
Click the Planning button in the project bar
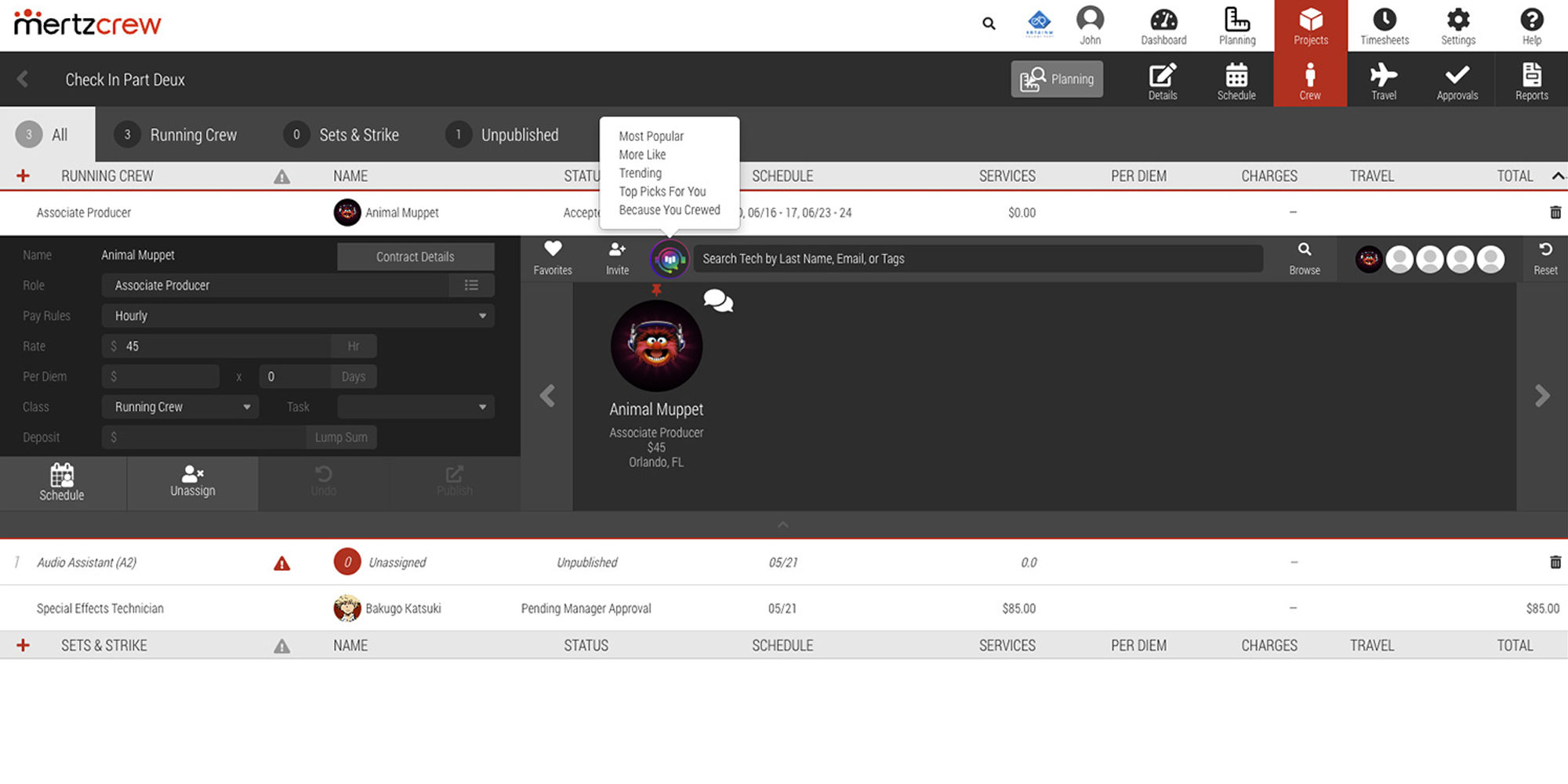coord(1057,79)
